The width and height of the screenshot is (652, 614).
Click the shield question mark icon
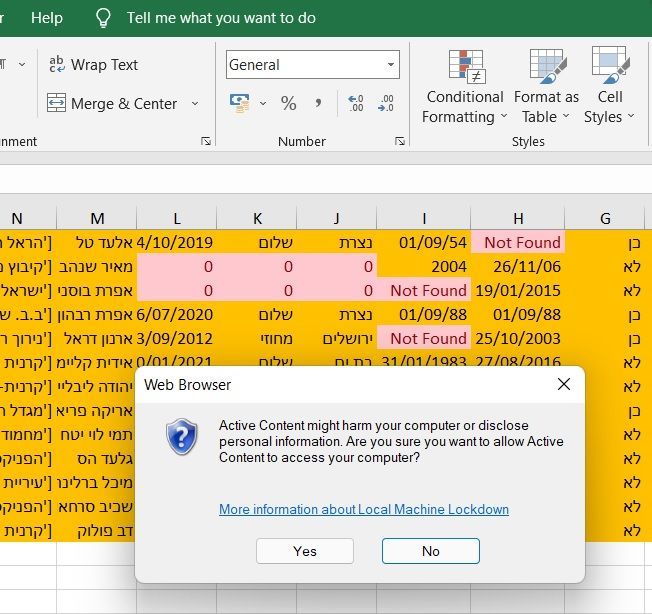182,436
